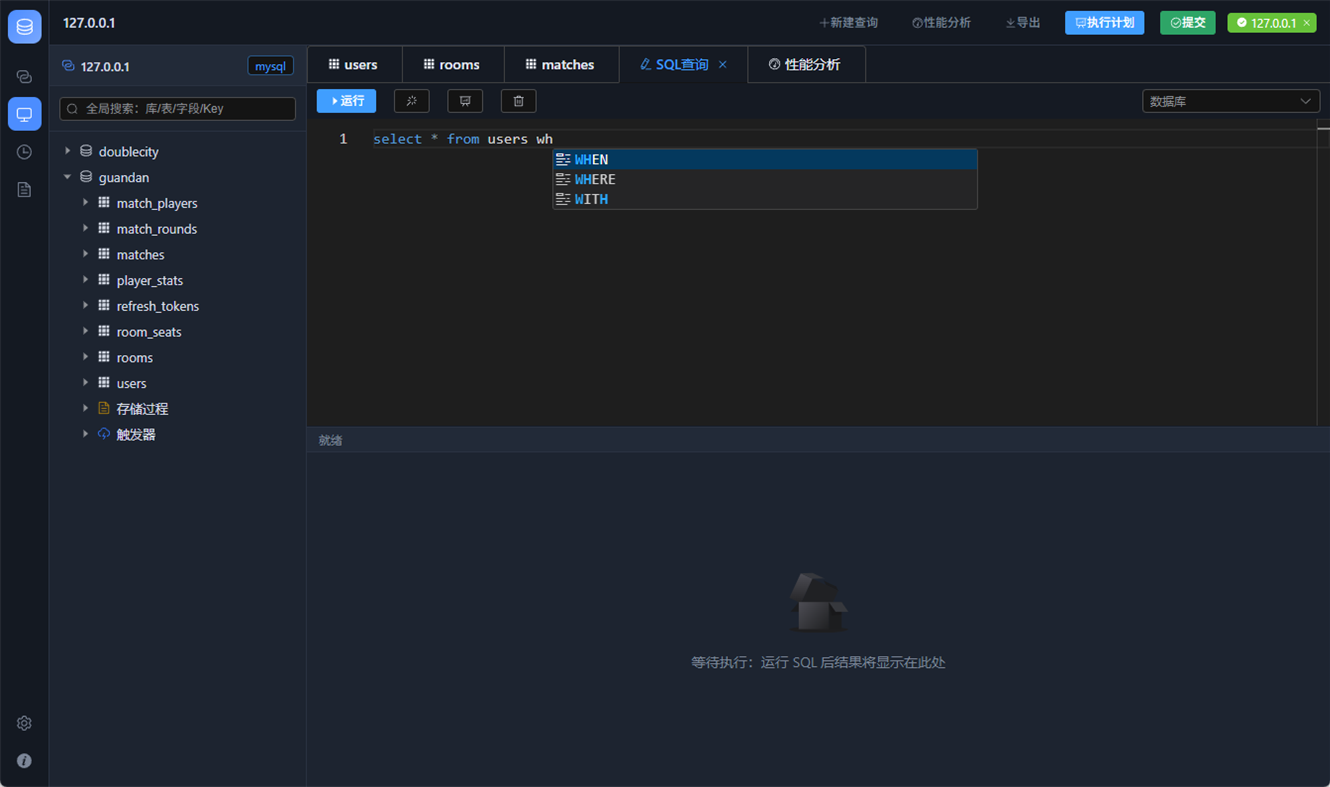Viewport: 1330px width, 787px height.
Task: Select the monitor icon in sidebar
Action: coord(24,114)
